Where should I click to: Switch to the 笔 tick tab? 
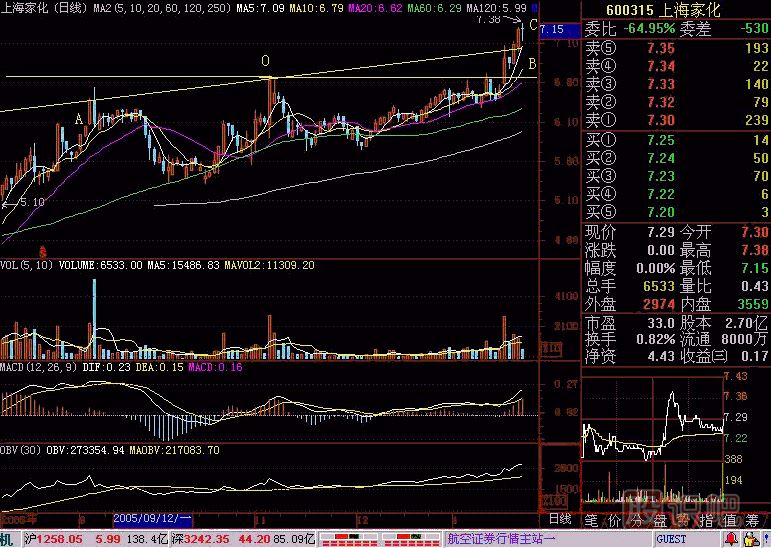(x=591, y=520)
